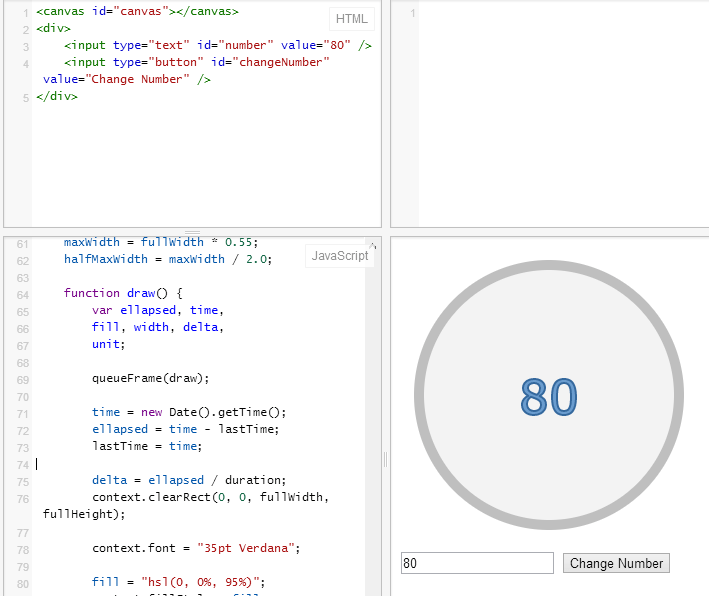This screenshot has width=709, height=596.
Task: Click the line 'ellapsed = time - lastTime;'
Action: [185, 429]
